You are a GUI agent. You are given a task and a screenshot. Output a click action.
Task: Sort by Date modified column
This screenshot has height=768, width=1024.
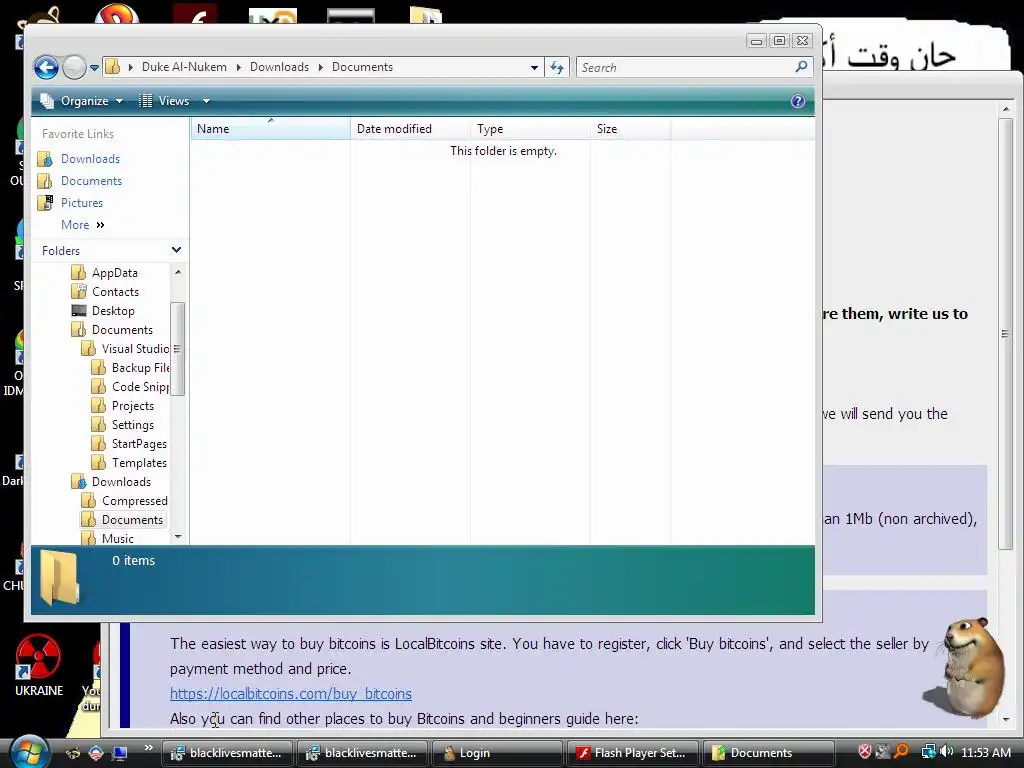pos(410,129)
